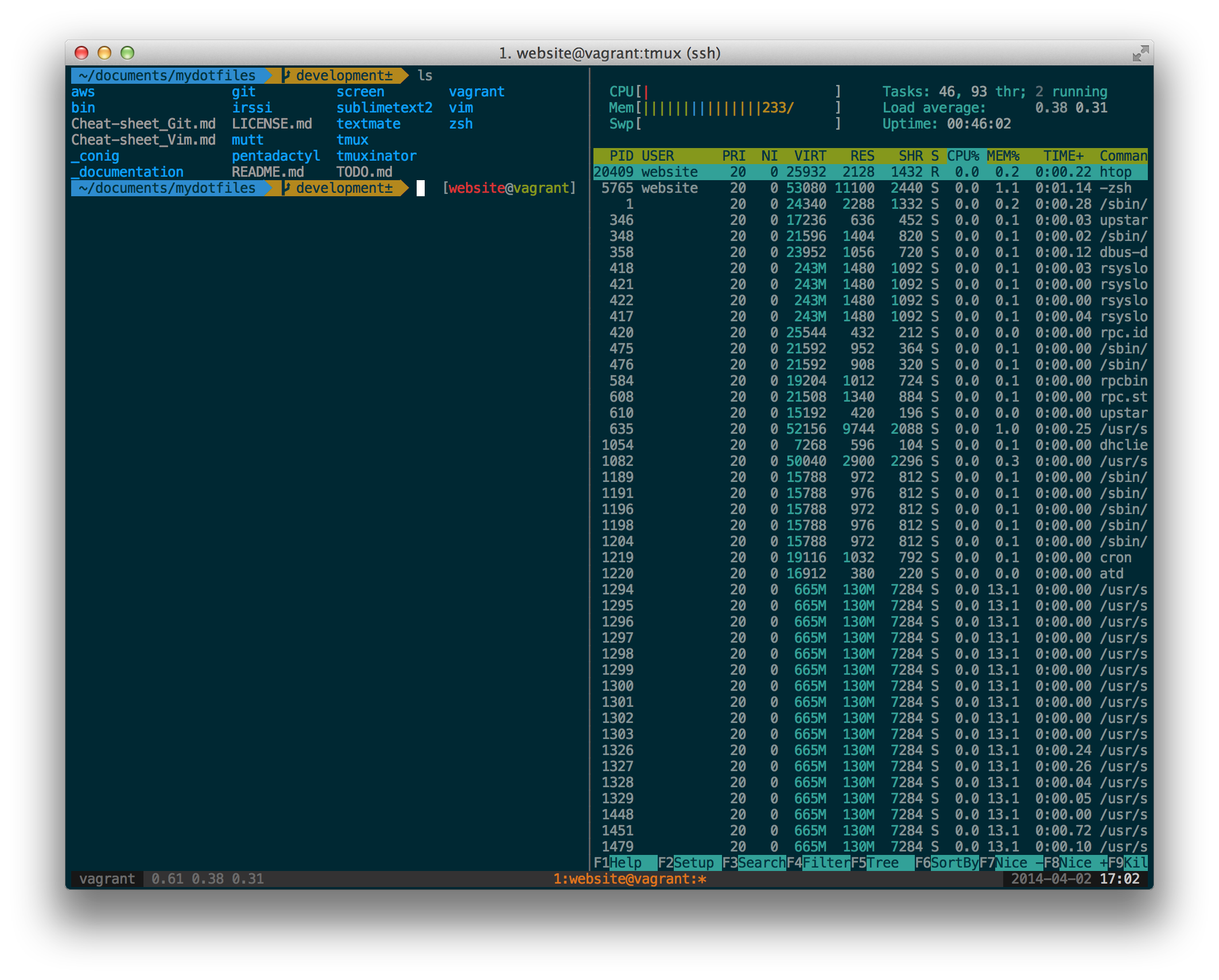Viewport: 1219px width, 980px height.
Task: Select the cron process row PID 1219
Action: (870, 557)
